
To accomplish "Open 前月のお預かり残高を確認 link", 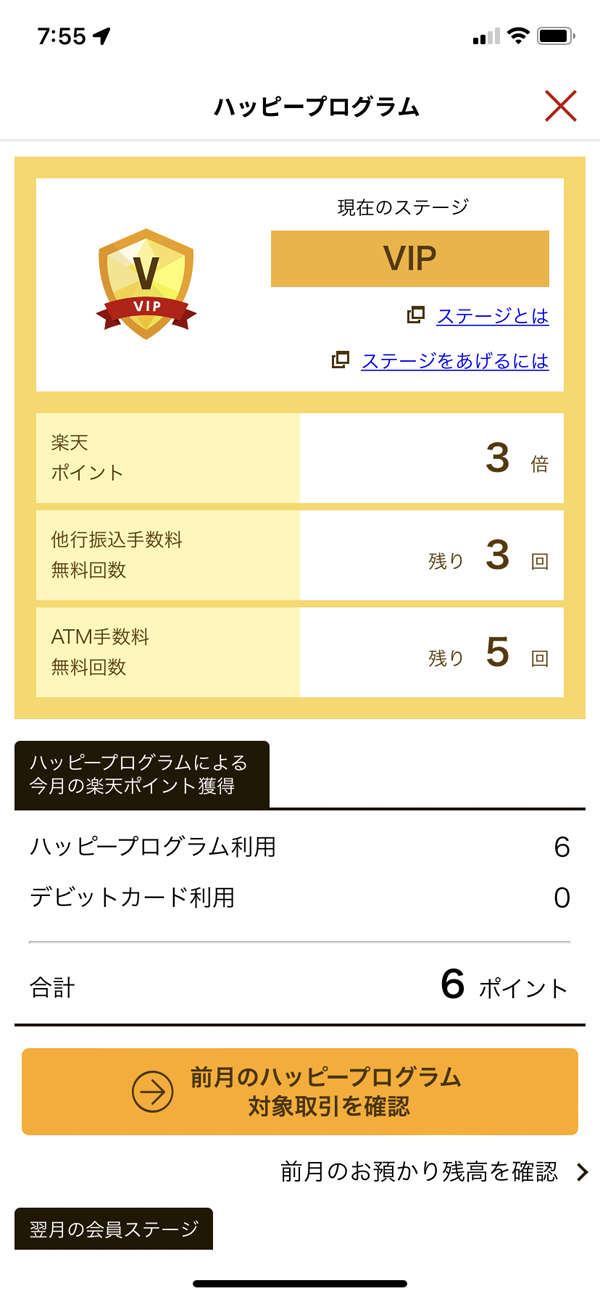I will [x=419, y=1172].
